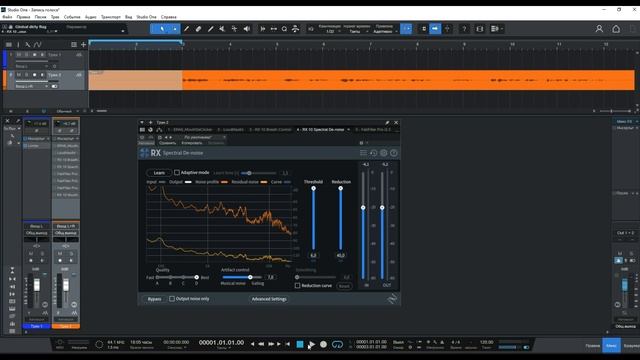Solo Трек 2 in track list
The width and height of the screenshot is (640, 360).
click(x=27, y=75)
